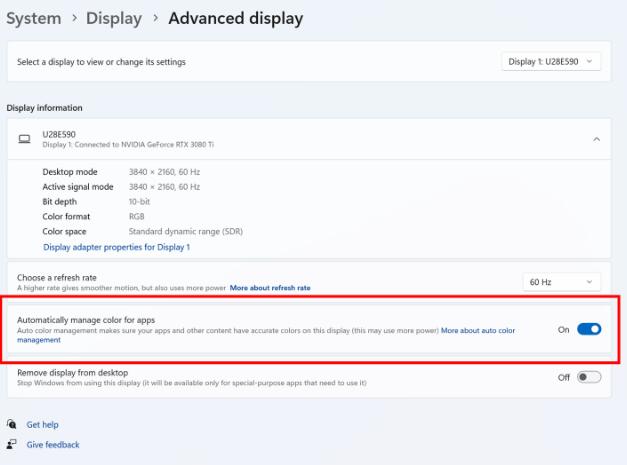Open the 60 Hz refresh rate dropdown
The height and width of the screenshot is (465, 627).
point(562,282)
